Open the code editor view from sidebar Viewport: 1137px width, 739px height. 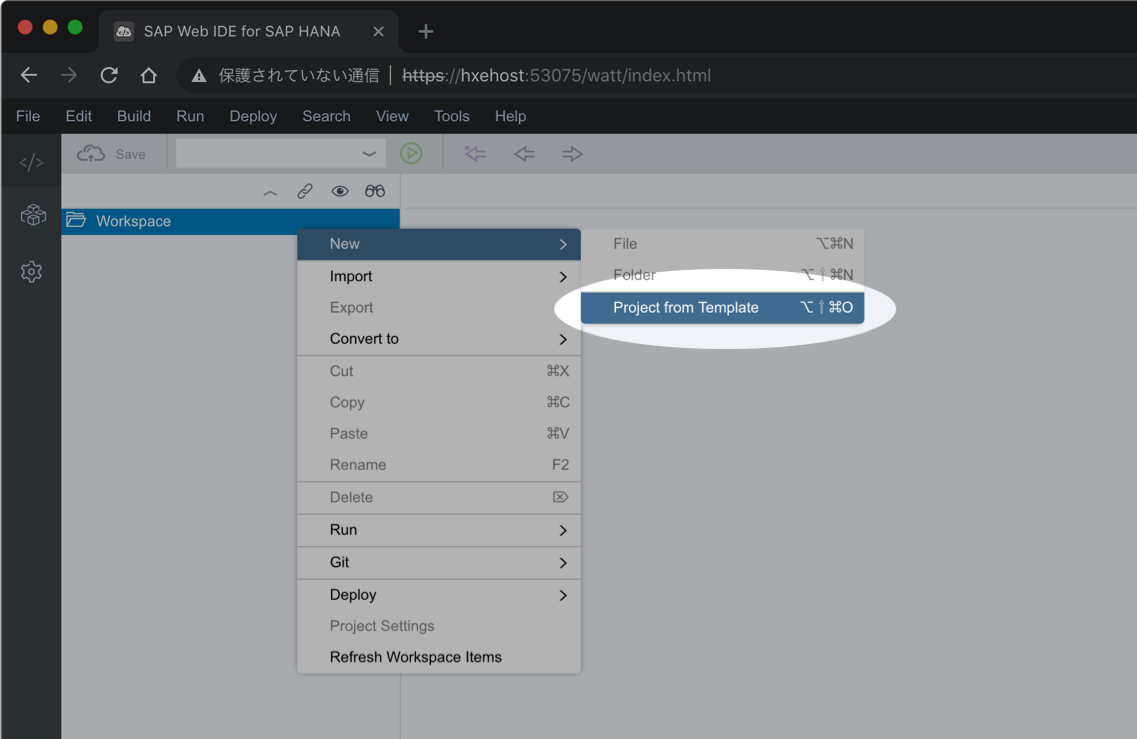coord(31,161)
